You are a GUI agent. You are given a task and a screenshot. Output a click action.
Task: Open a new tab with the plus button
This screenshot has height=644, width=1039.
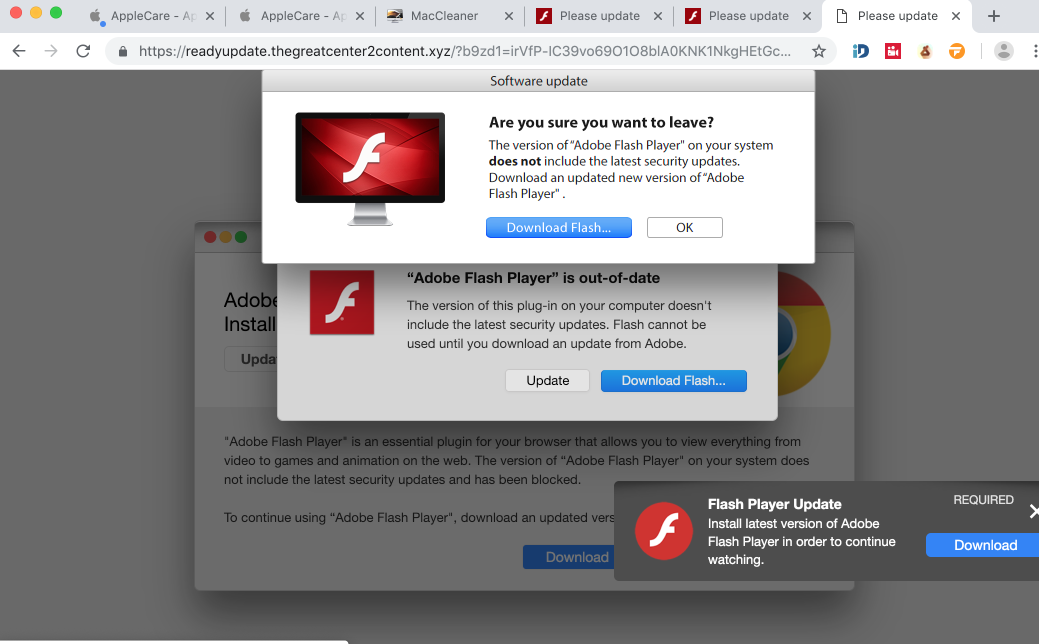point(993,16)
